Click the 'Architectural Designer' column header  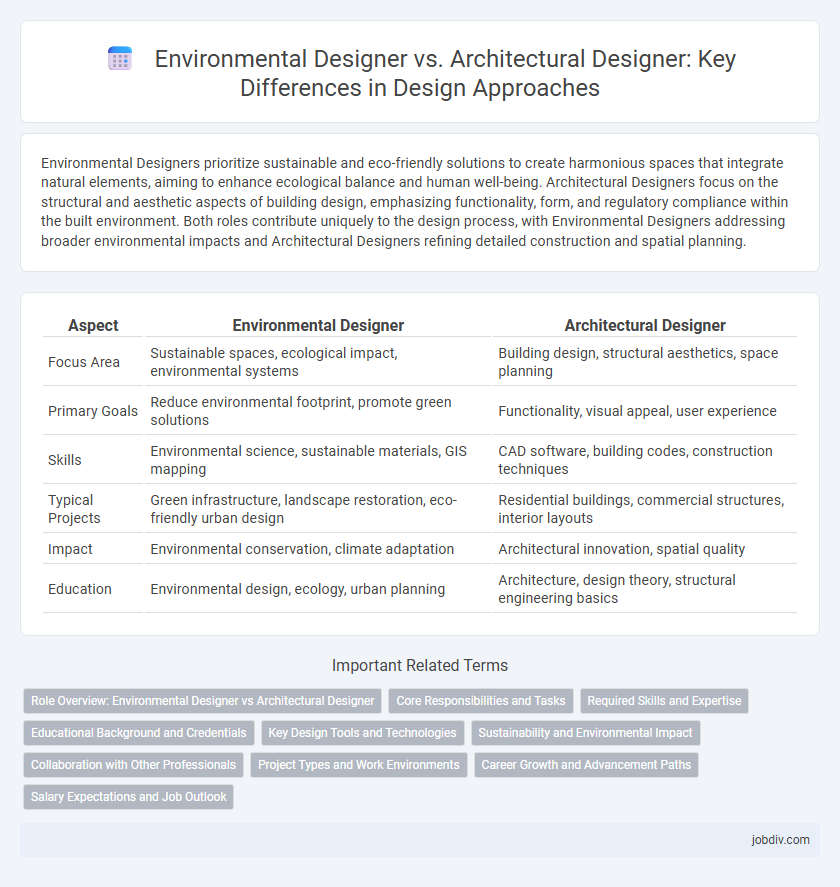[x=645, y=325]
